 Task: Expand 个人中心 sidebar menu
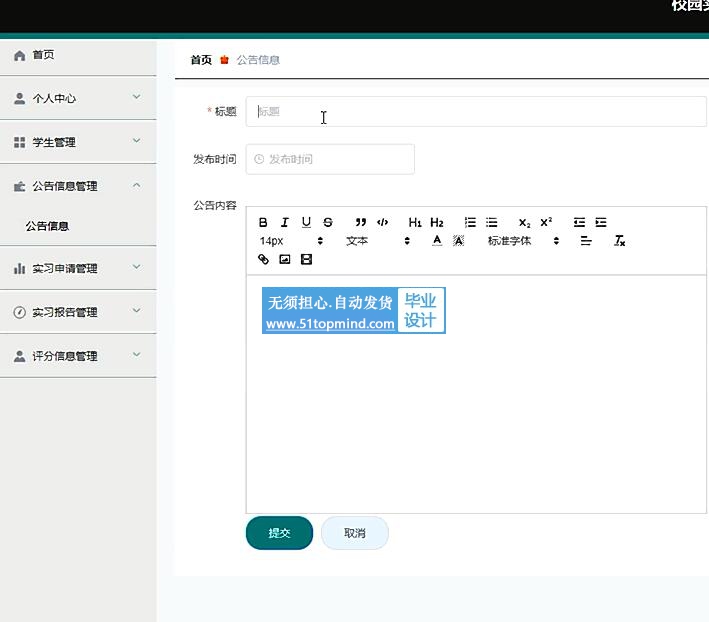pos(78,98)
